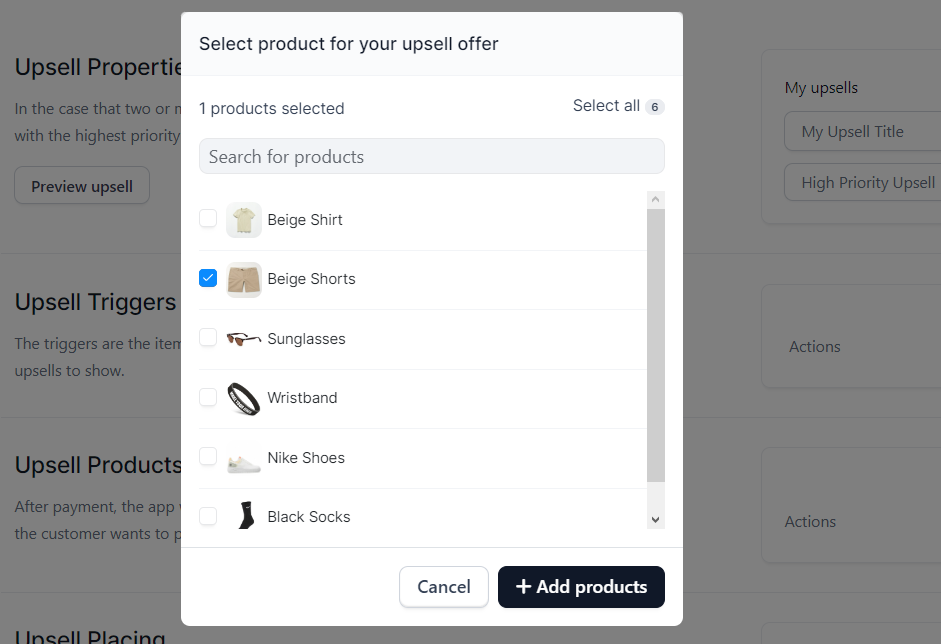
Task: Click the scrollbar down arrow
Action: tap(655, 520)
